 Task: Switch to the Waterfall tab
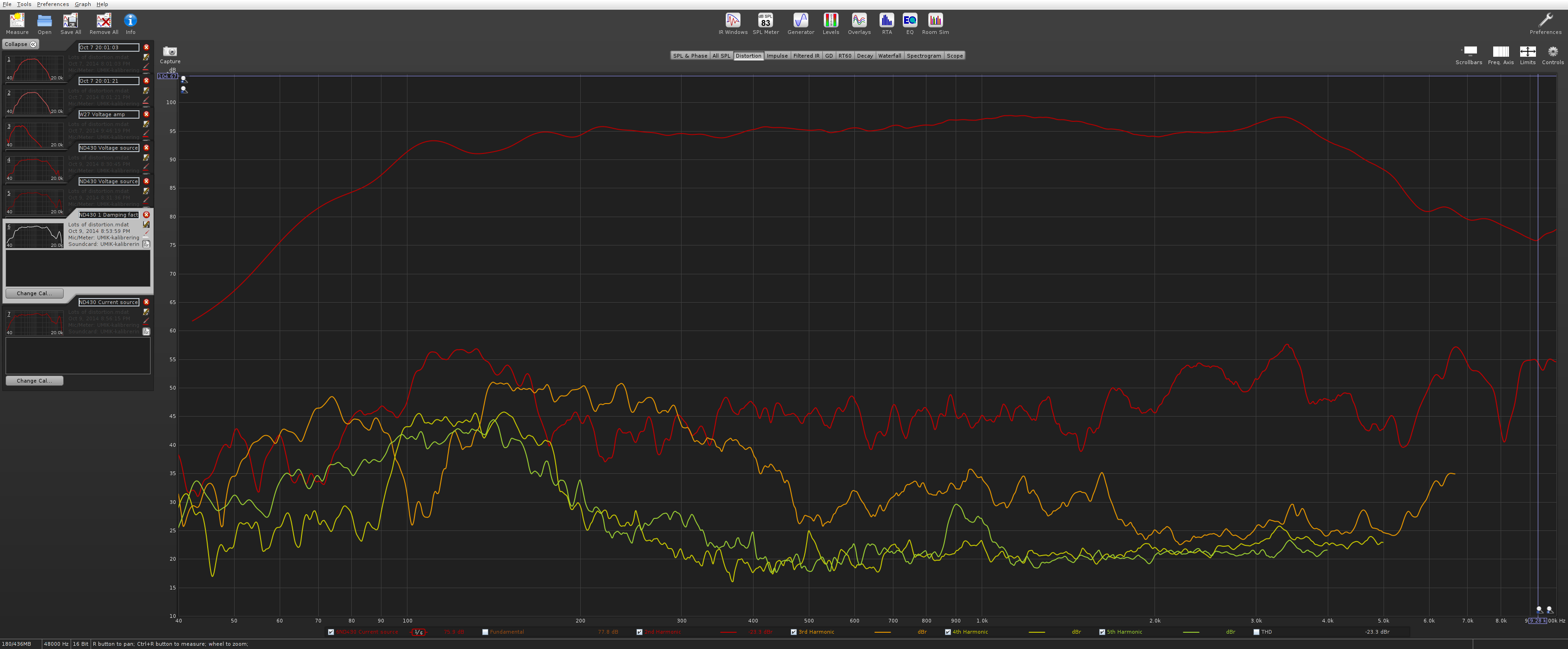(889, 55)
